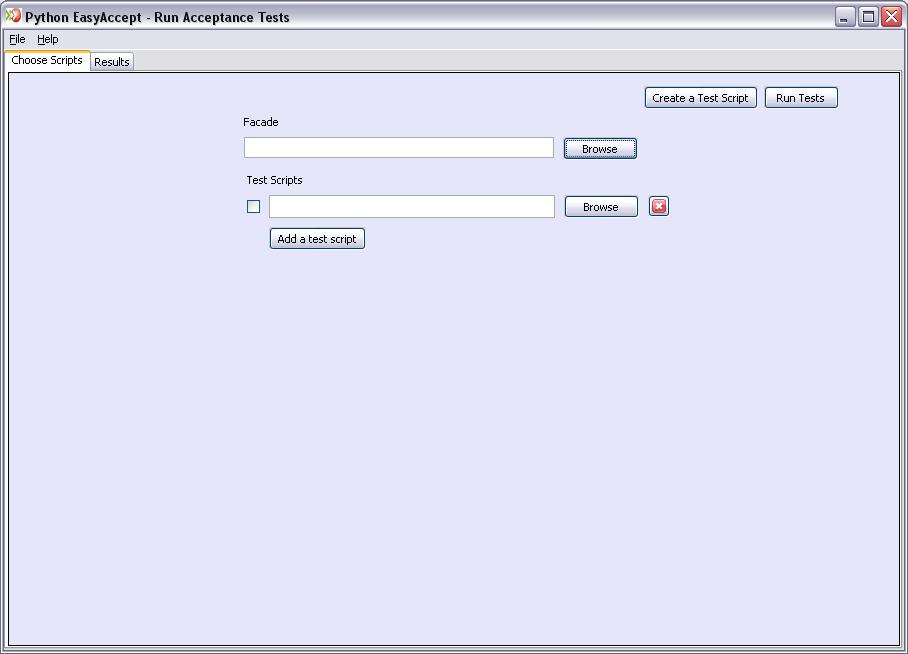
Task: Switch to the Results tab
Action: pos(112,62)
